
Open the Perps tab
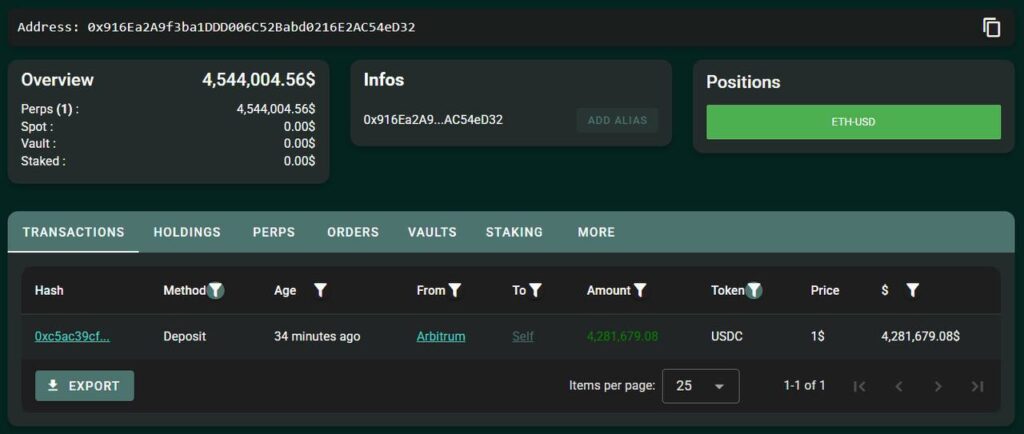click(x=273, y=232)
